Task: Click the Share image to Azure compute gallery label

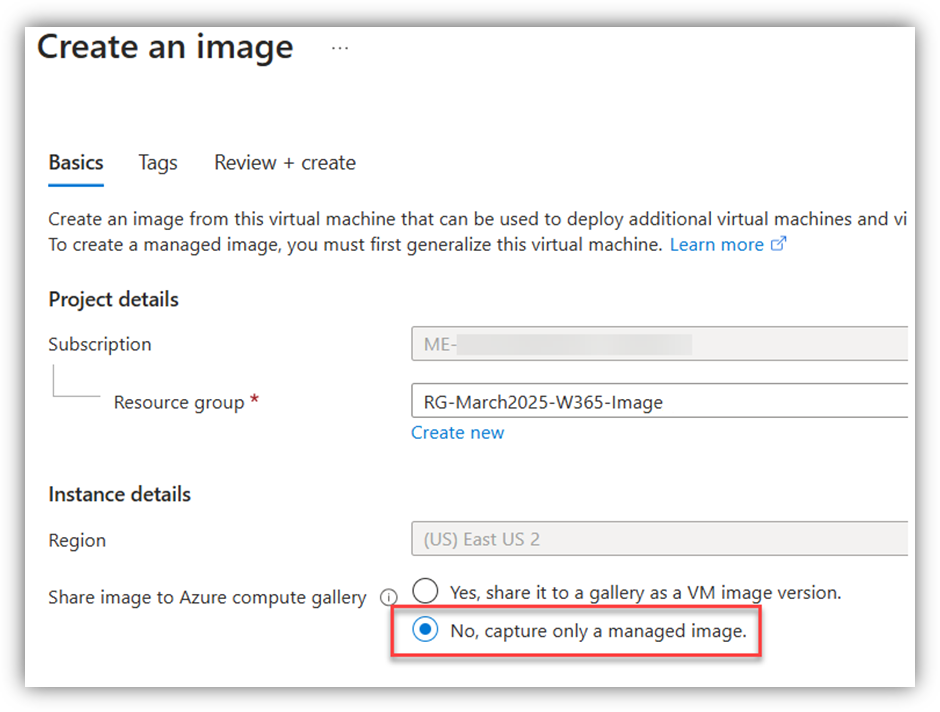Action: (x=207, y=598)
